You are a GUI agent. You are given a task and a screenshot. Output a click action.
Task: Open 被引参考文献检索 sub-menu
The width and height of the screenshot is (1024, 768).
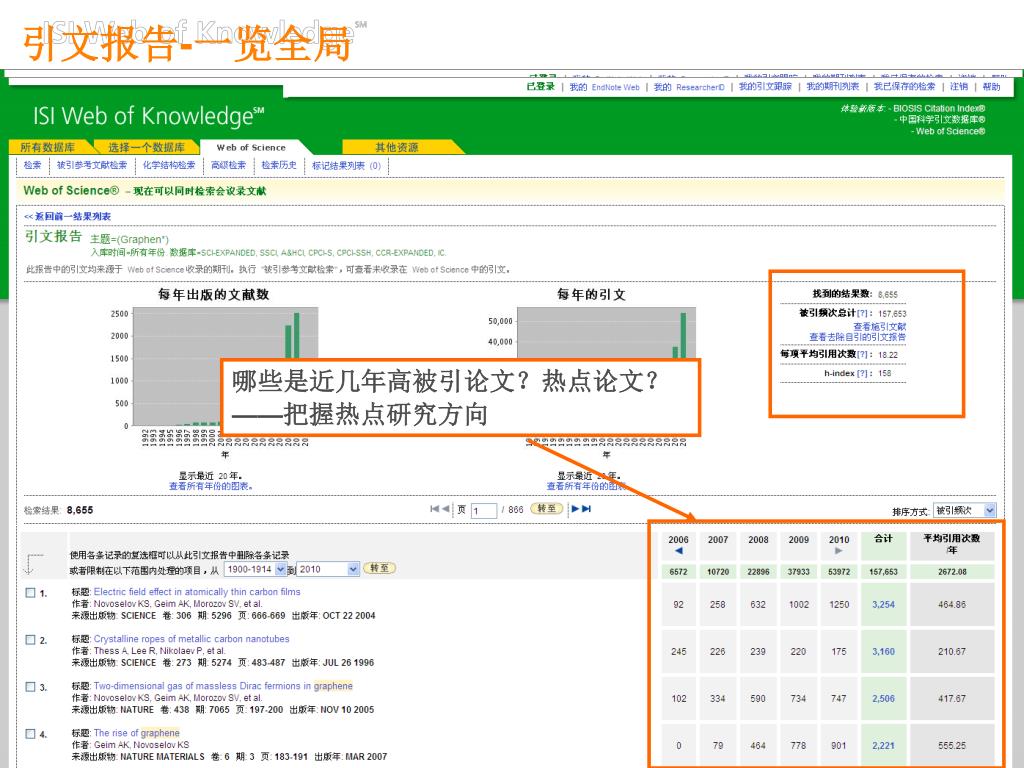pyautogui.click(x=92, y=165)
